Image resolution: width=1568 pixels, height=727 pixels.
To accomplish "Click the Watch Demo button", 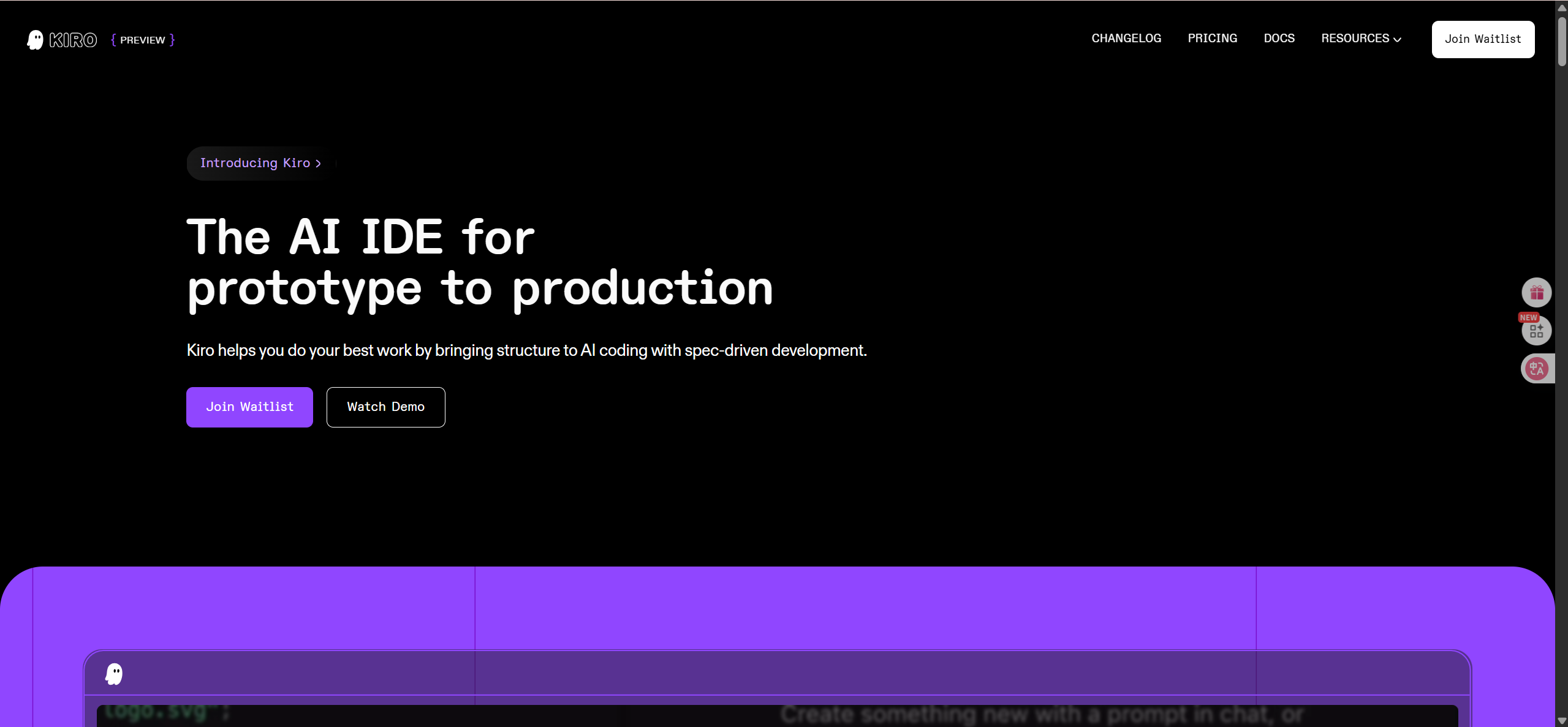I will [385, 407].
